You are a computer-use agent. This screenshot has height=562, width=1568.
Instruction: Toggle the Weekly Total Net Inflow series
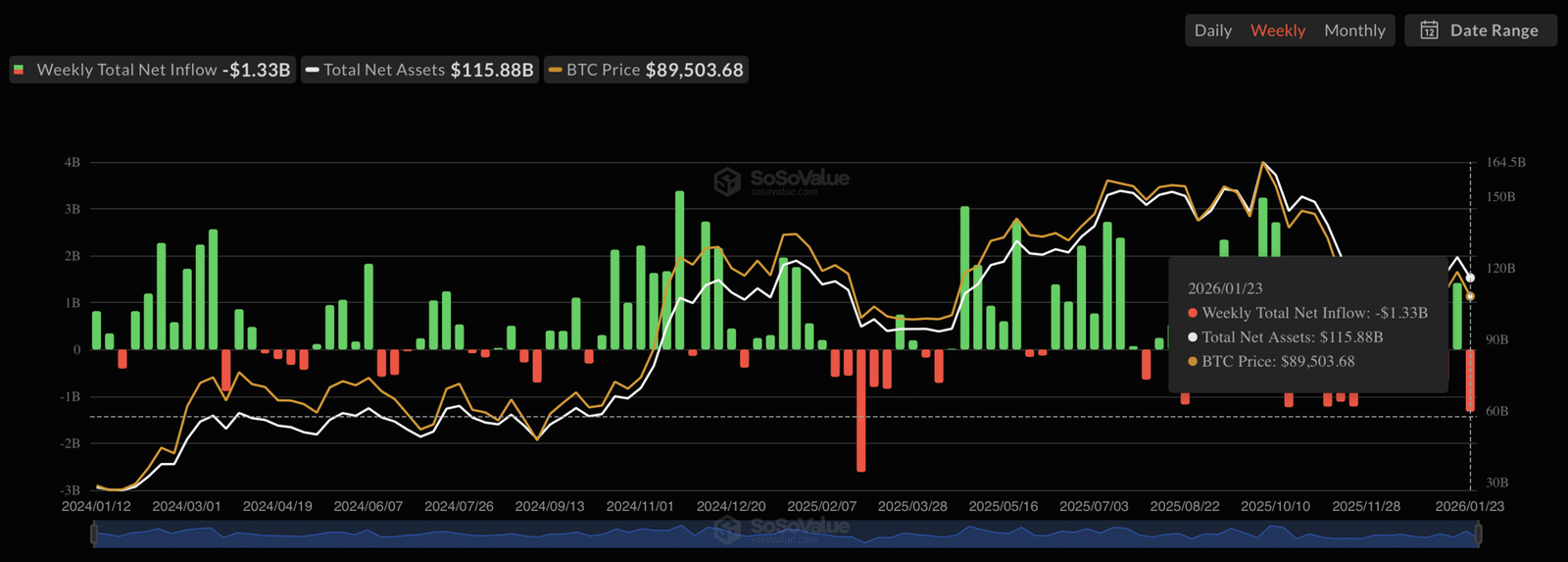(x=152, y=70)
